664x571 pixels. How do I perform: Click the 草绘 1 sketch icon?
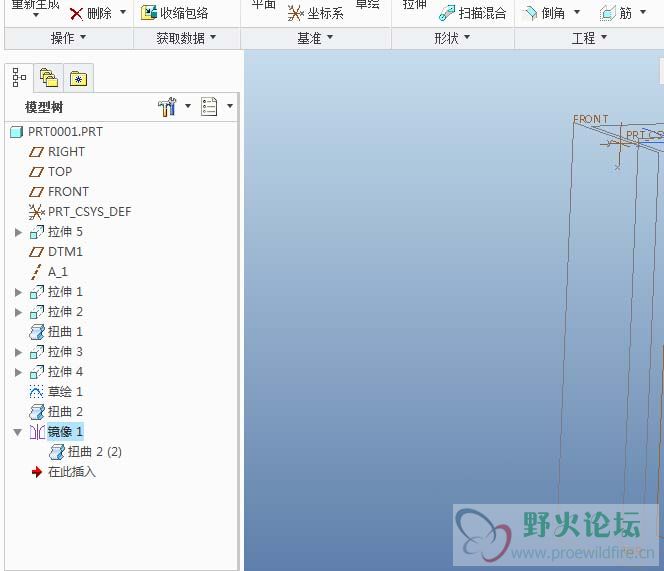(36, 392)
